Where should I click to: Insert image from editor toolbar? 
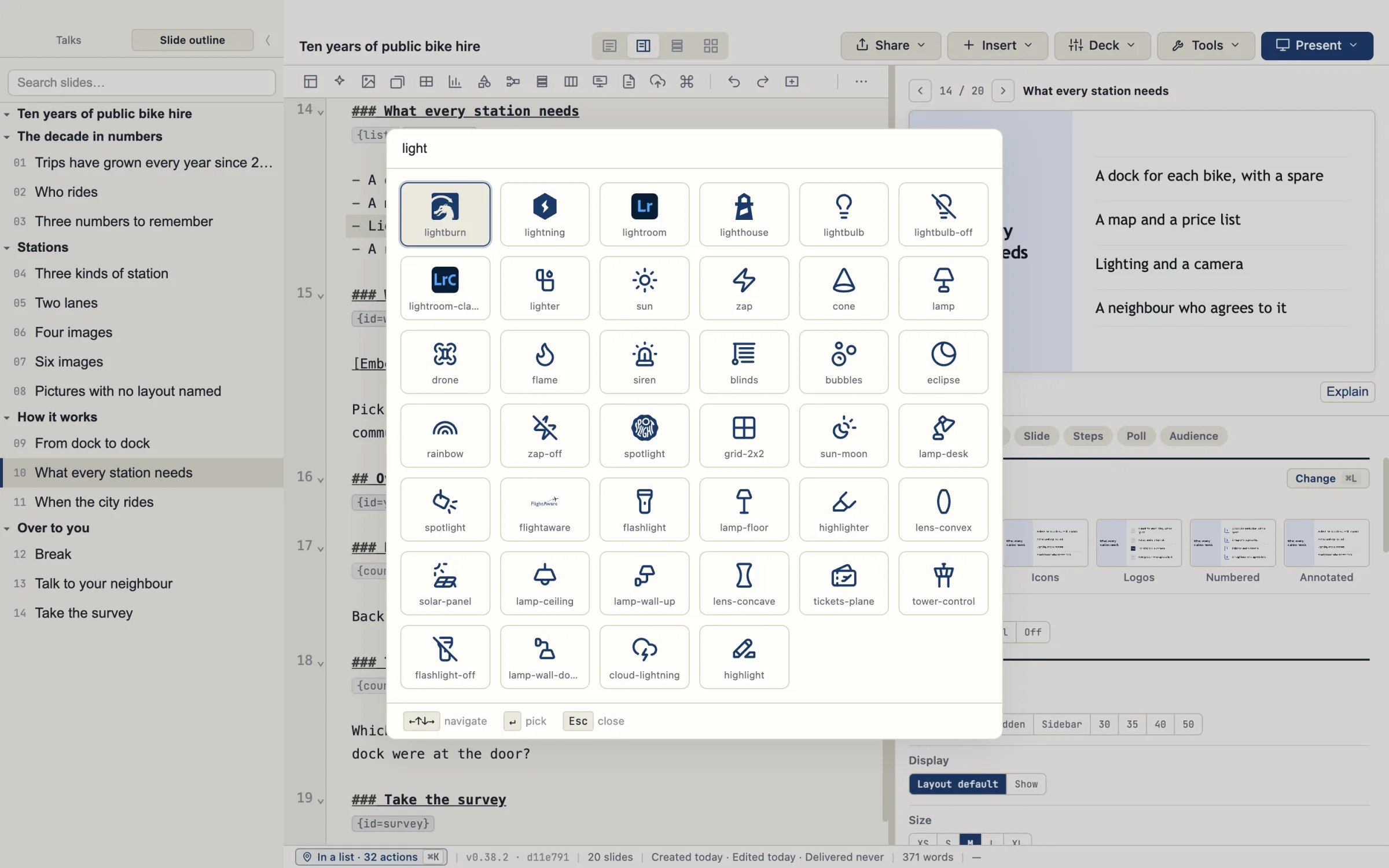point(368,82)
